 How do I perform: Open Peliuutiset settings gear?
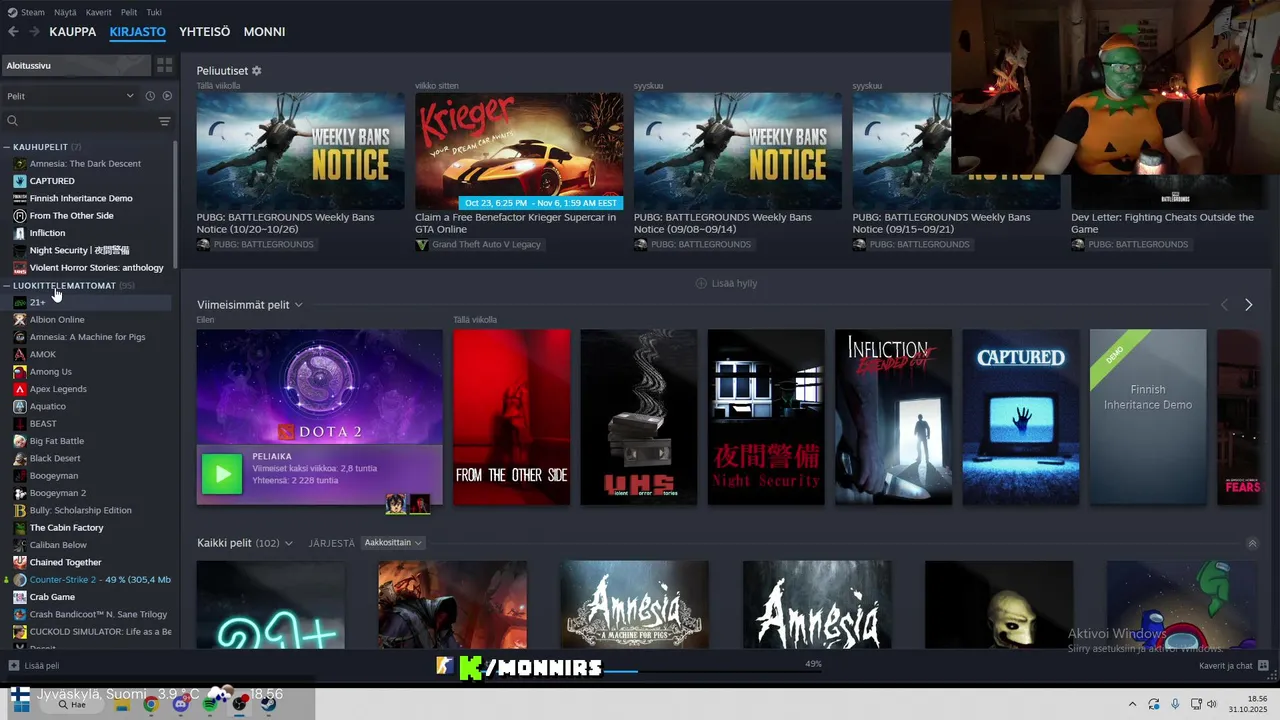coord(257,71)
